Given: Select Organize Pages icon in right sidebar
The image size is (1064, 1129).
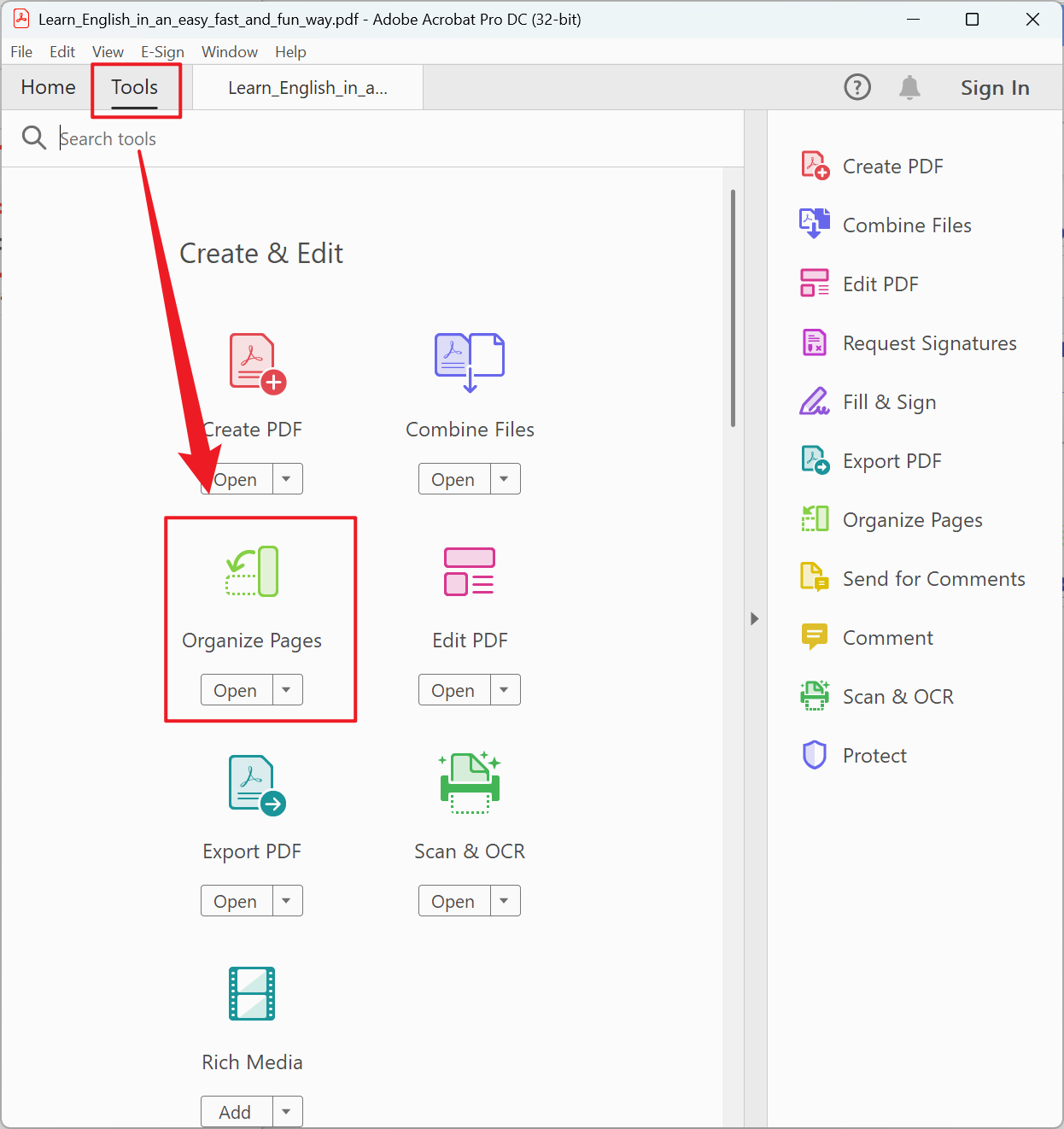Looking at the screenshot, I should 815,518.
